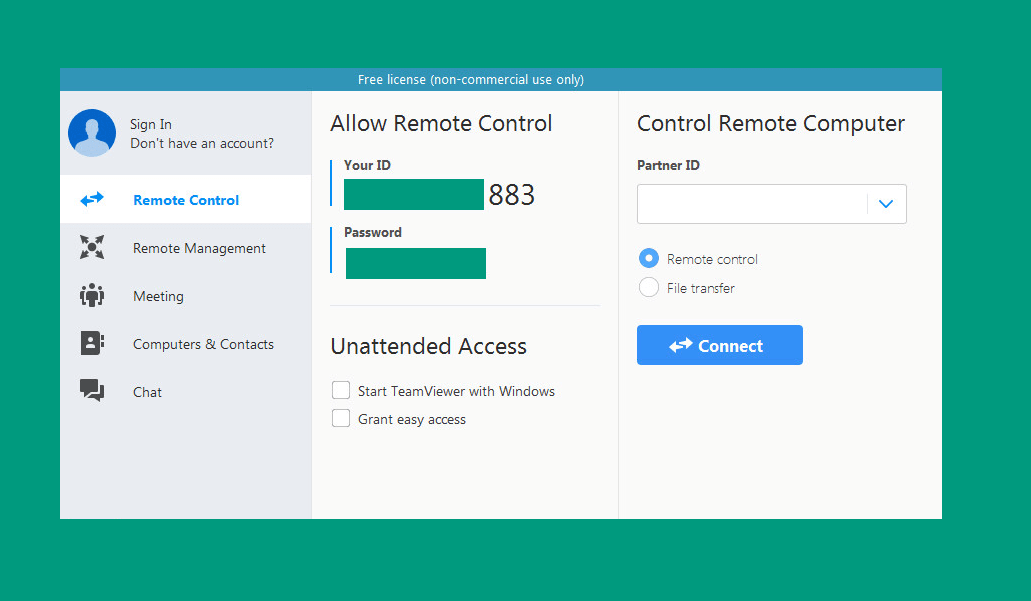Click the Remote Management expand-arrows icon
Image resolution: width=1031 pixels, height=601 pixels.
coord(92,247)
